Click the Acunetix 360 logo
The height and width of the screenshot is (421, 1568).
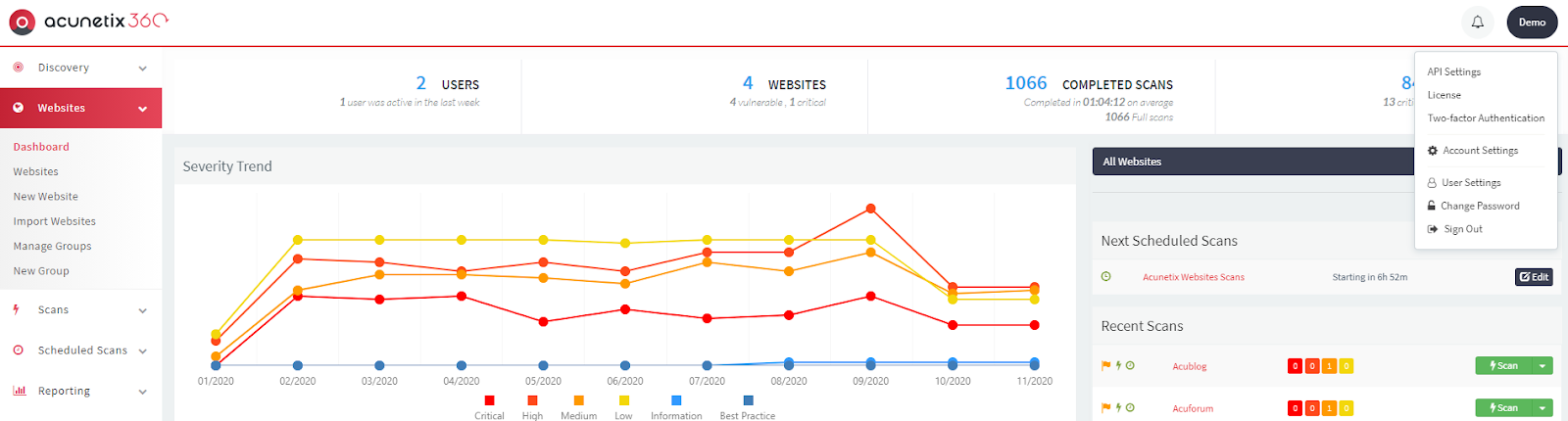point(88,21)
